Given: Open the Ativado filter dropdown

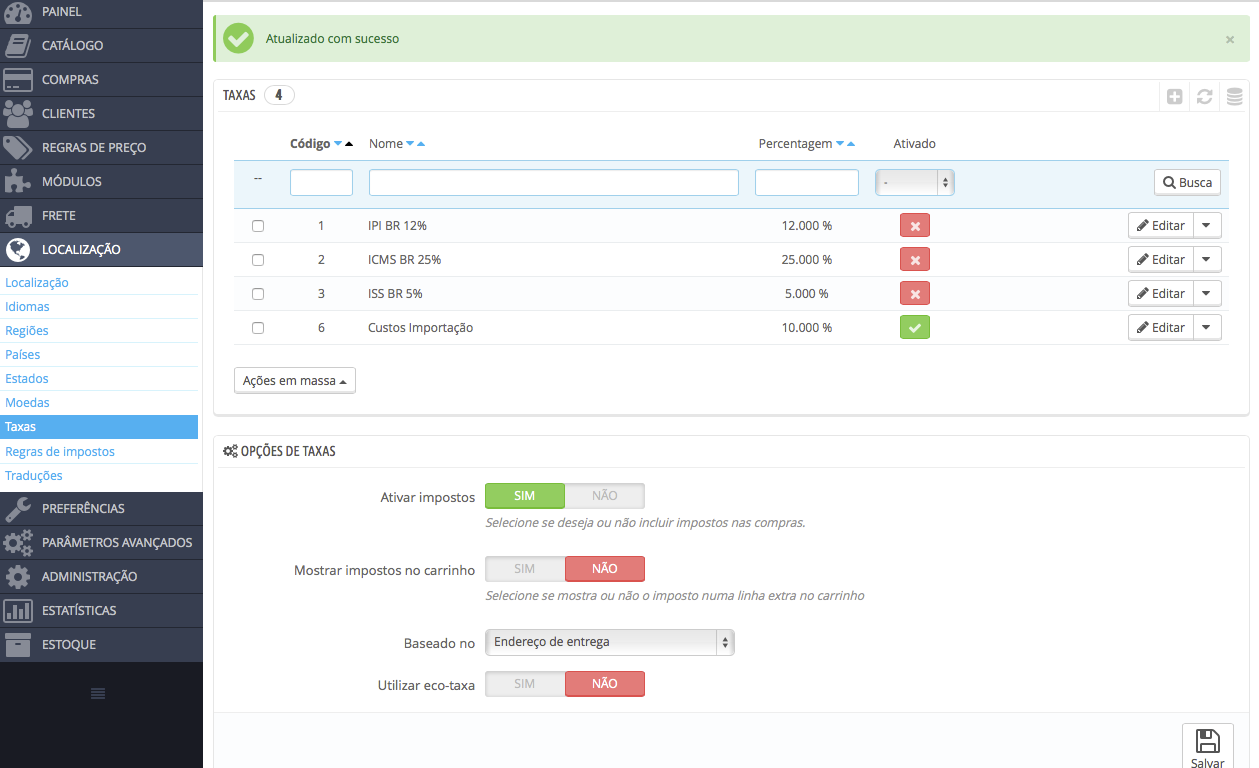Looking at the screenshot, I should click(915, 182).
